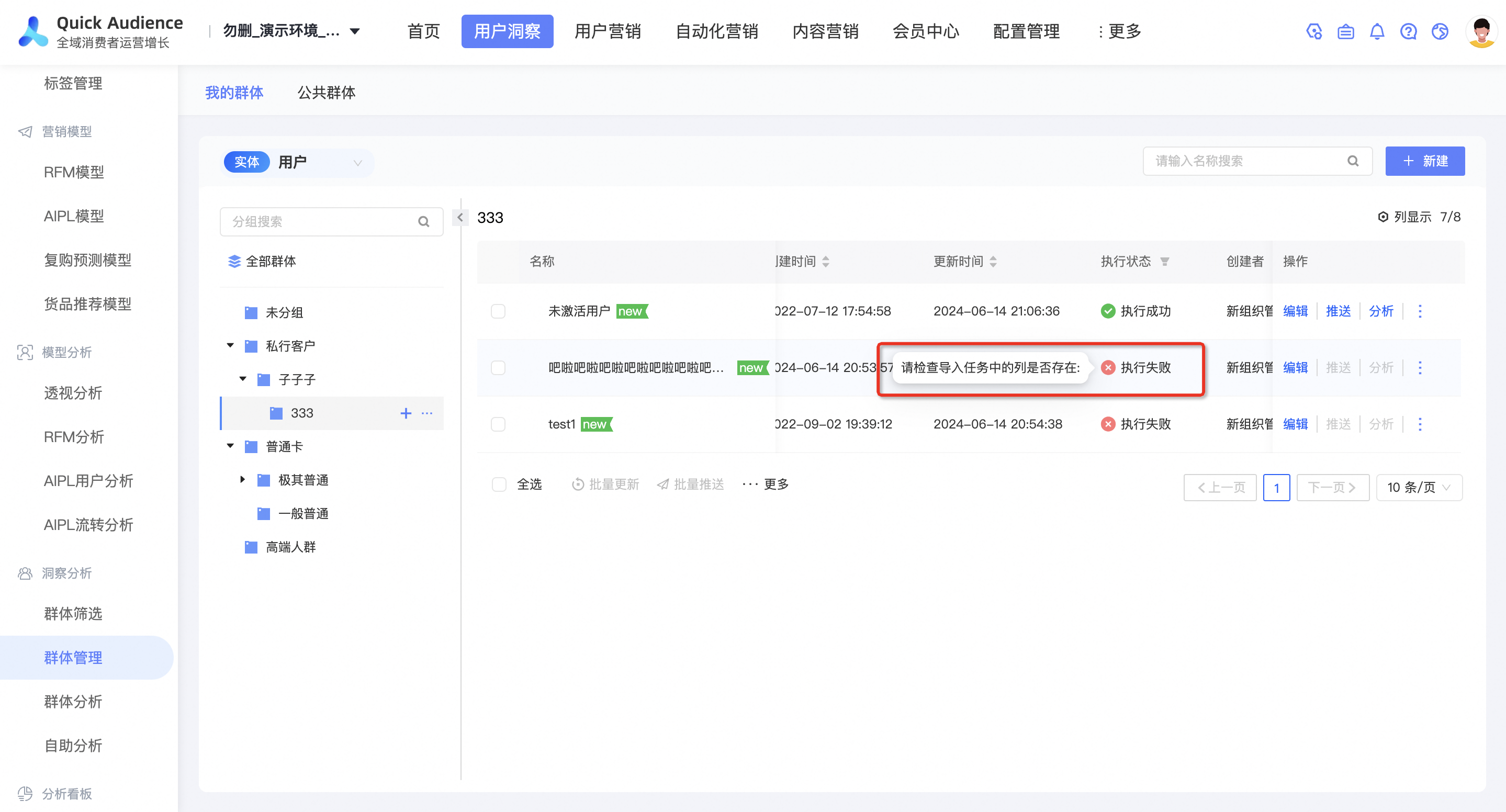Open the three-dot menu for the test1 row
The height and width of the screenshot is (812, 1506).
[1420, 424]
